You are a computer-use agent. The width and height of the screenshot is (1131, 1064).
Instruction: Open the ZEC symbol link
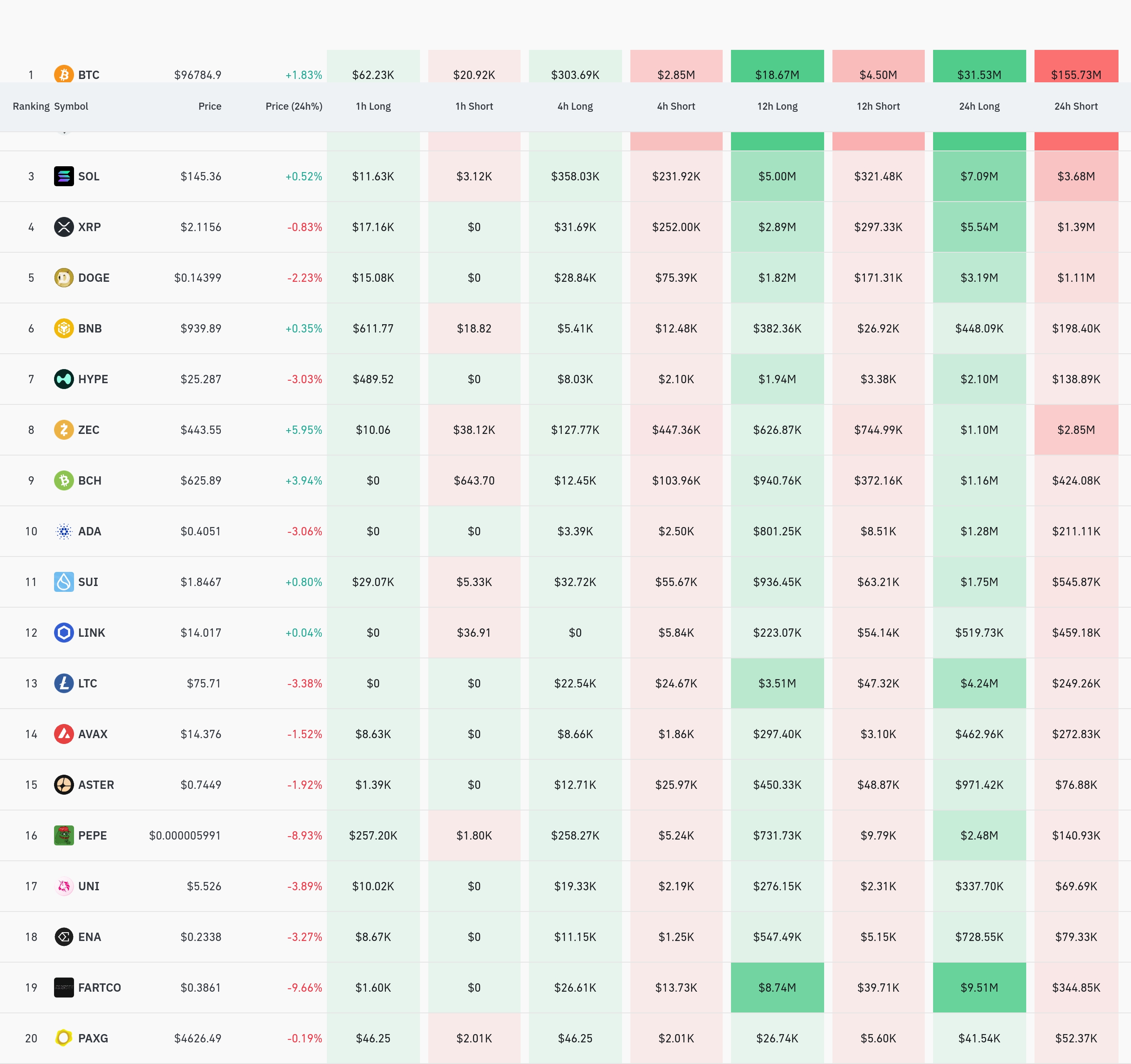[x=89, y=430]
